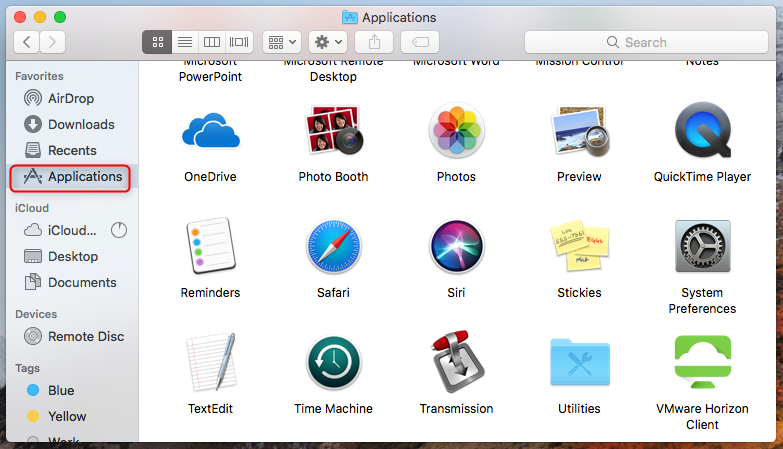Select the Time Machine icon

pyautogui.click(x=333, y=363)
